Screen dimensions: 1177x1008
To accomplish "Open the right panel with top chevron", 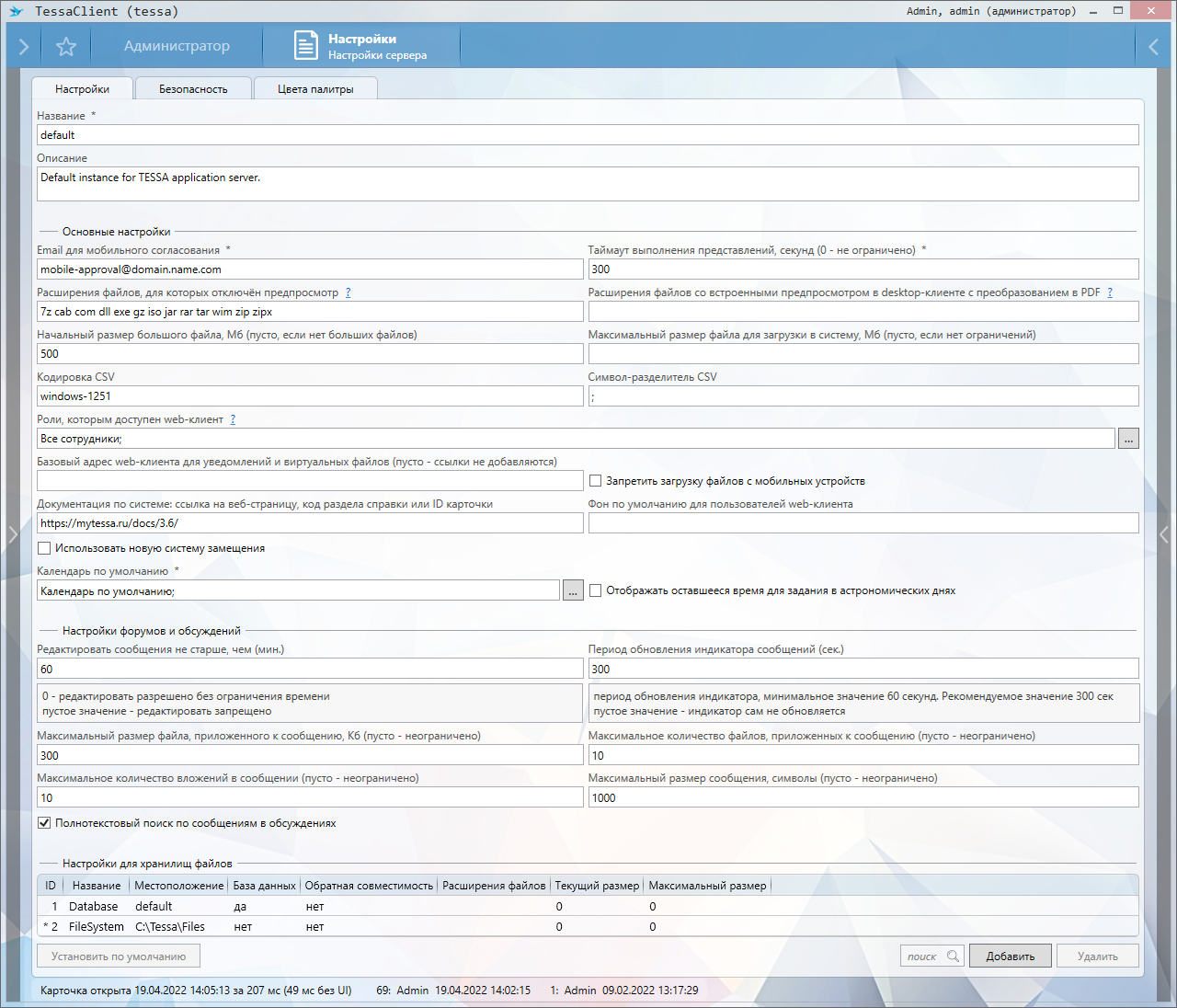I will (x=1153, y=47).
